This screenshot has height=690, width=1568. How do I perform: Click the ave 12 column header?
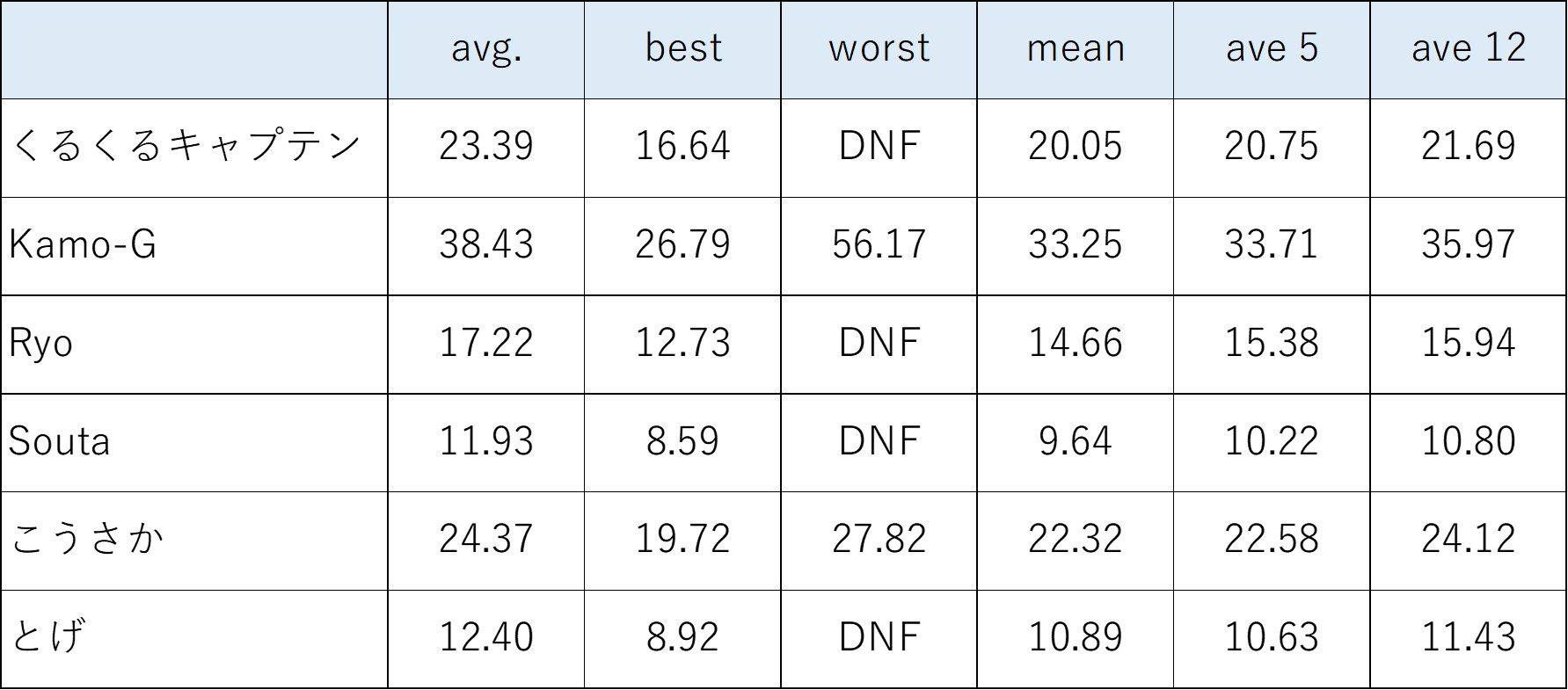pyautogui.click(x=1469, y=48)
